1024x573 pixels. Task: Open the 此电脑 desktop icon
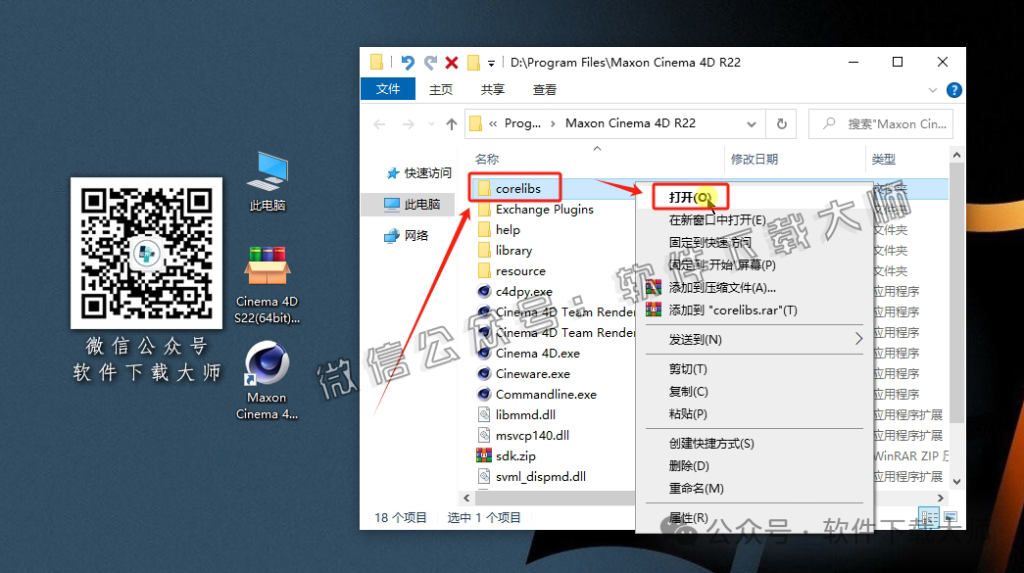[268, 182]
